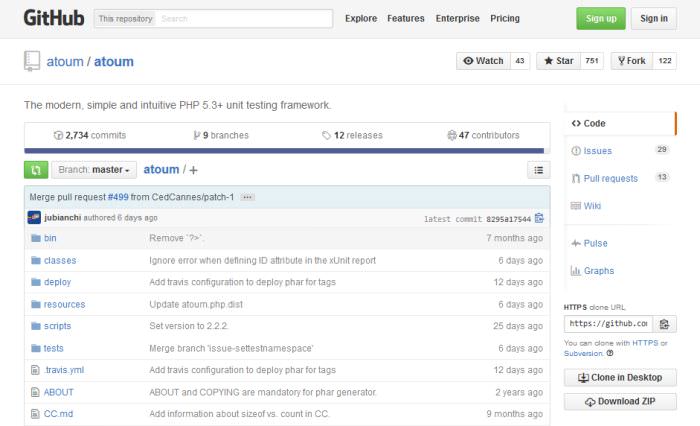Image resolution: width=700 pixels, height=426 pixels.
Task: Open Pricing in the top navigation
Action: tap(505, 18)
